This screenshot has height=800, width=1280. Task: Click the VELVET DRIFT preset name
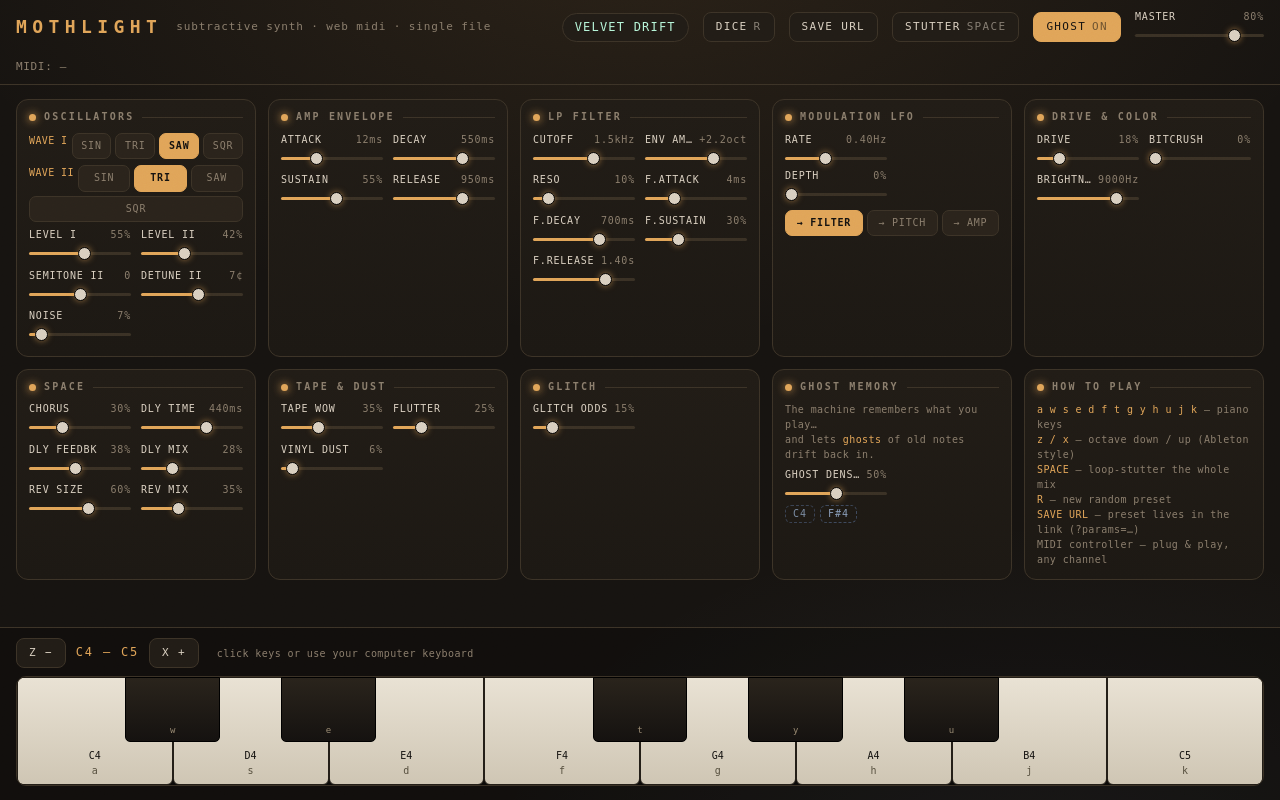click(625, 27)
